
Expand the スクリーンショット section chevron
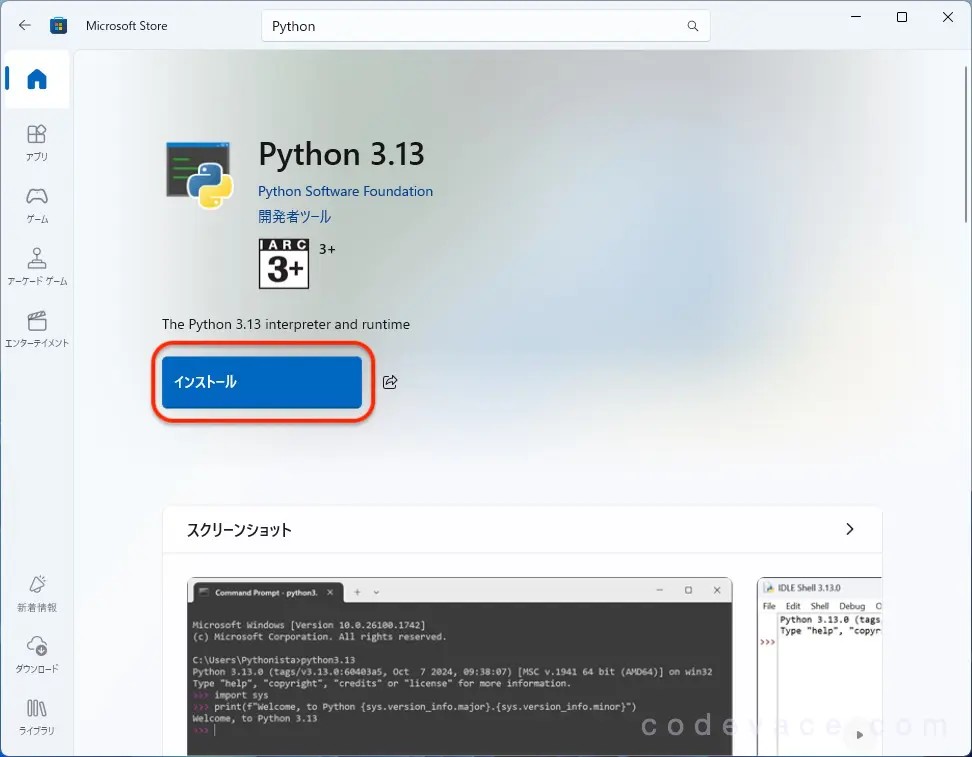850,530
